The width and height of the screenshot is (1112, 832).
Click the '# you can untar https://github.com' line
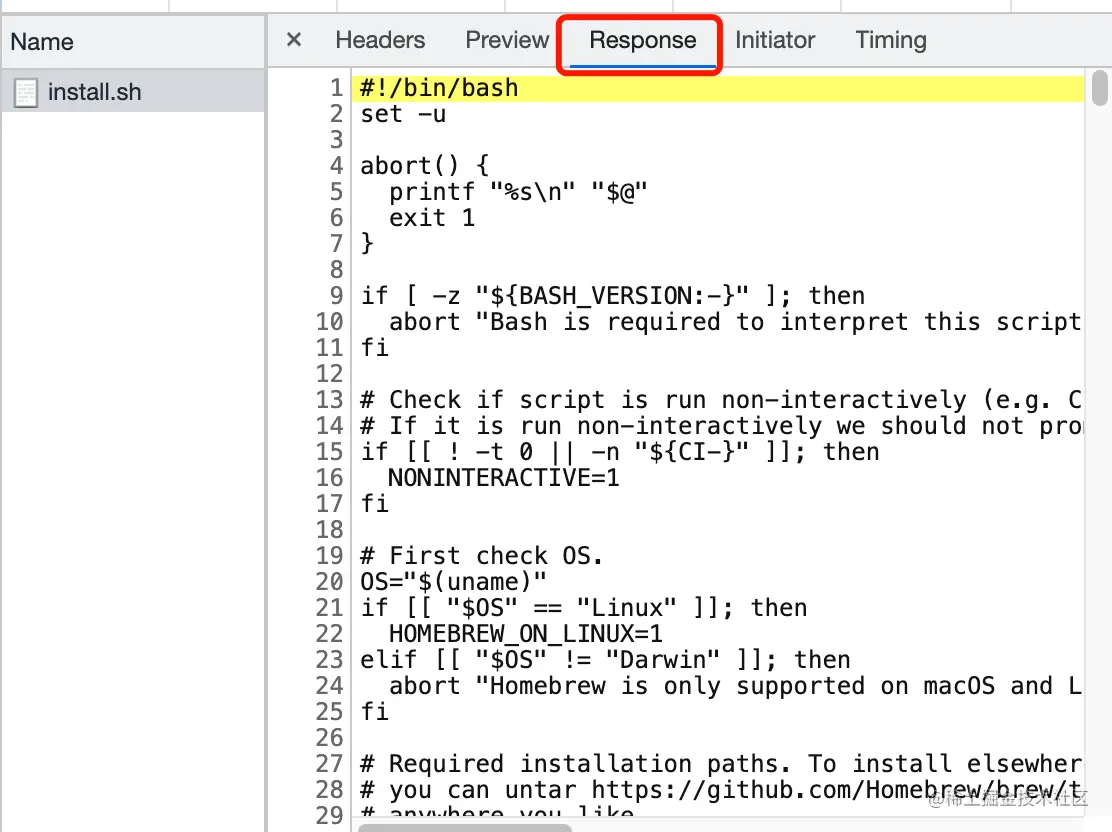721,790
